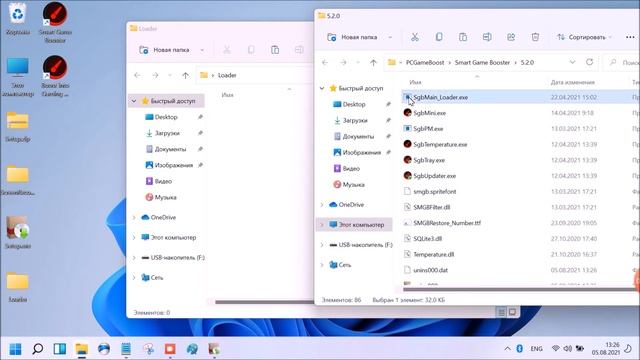Sort by Дата изменения column header

coord(572,82)
